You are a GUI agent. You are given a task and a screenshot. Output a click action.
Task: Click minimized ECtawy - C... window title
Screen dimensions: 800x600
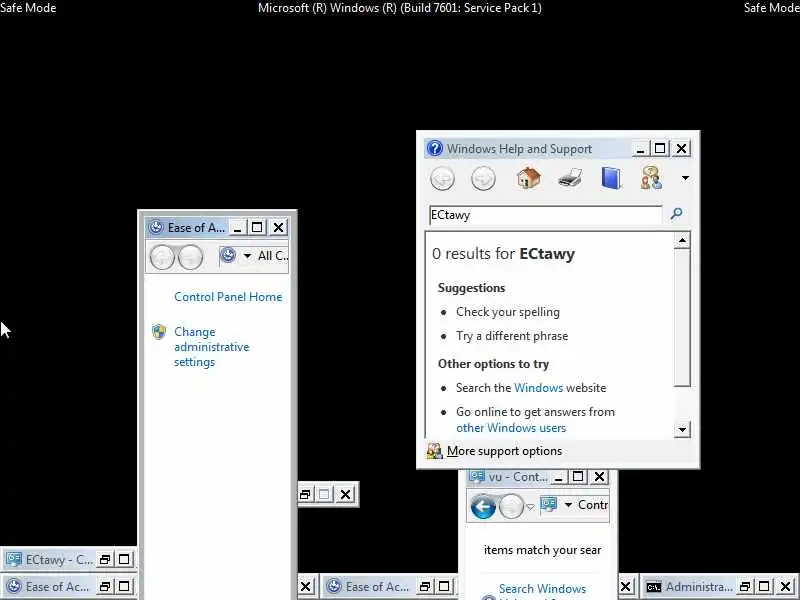pos(59,560)
